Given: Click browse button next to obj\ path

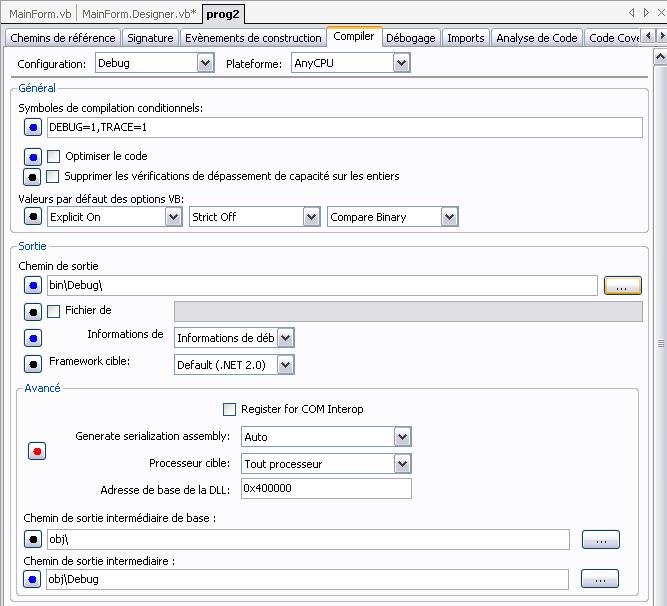Looking at the screenshot, I should click(x=600, y=540).
